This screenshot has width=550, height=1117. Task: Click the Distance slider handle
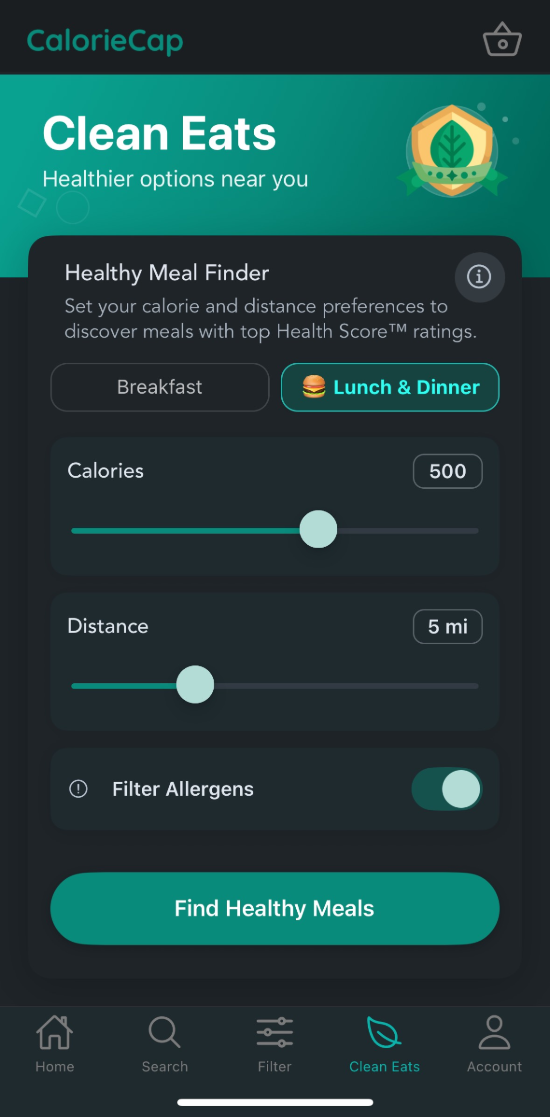tap(194, 685)
